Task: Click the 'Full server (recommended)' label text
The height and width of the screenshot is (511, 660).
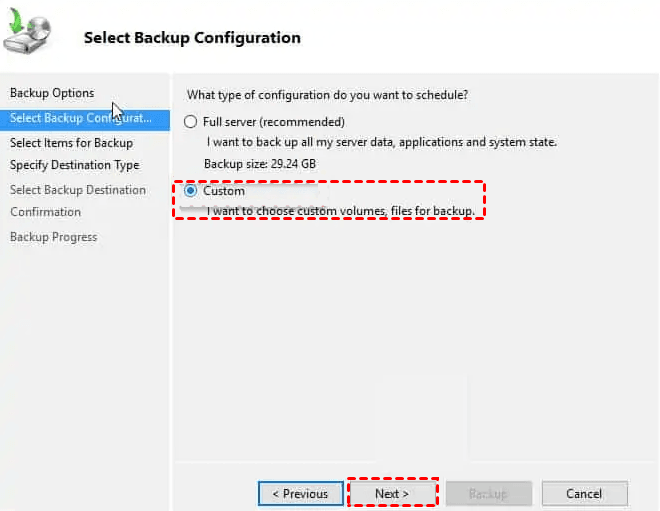Action: [x=274, y=122]
